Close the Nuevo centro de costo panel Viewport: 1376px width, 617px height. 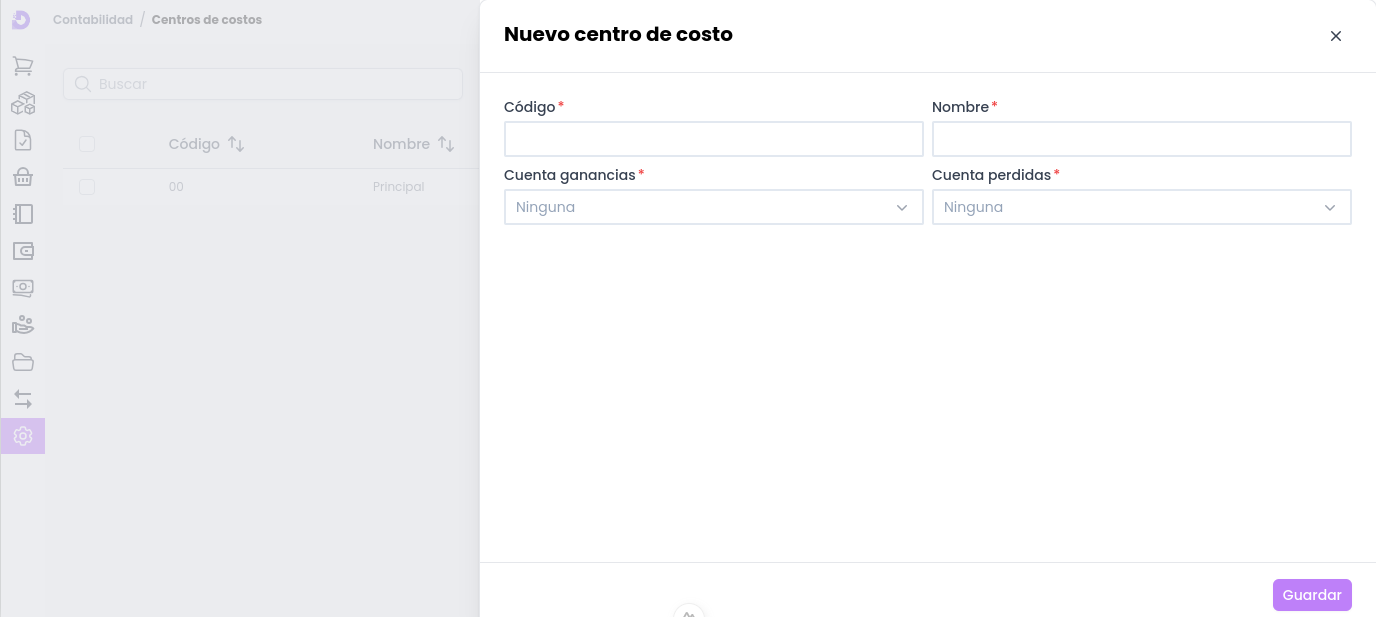pyautogui.click(x=1335, y=36)
